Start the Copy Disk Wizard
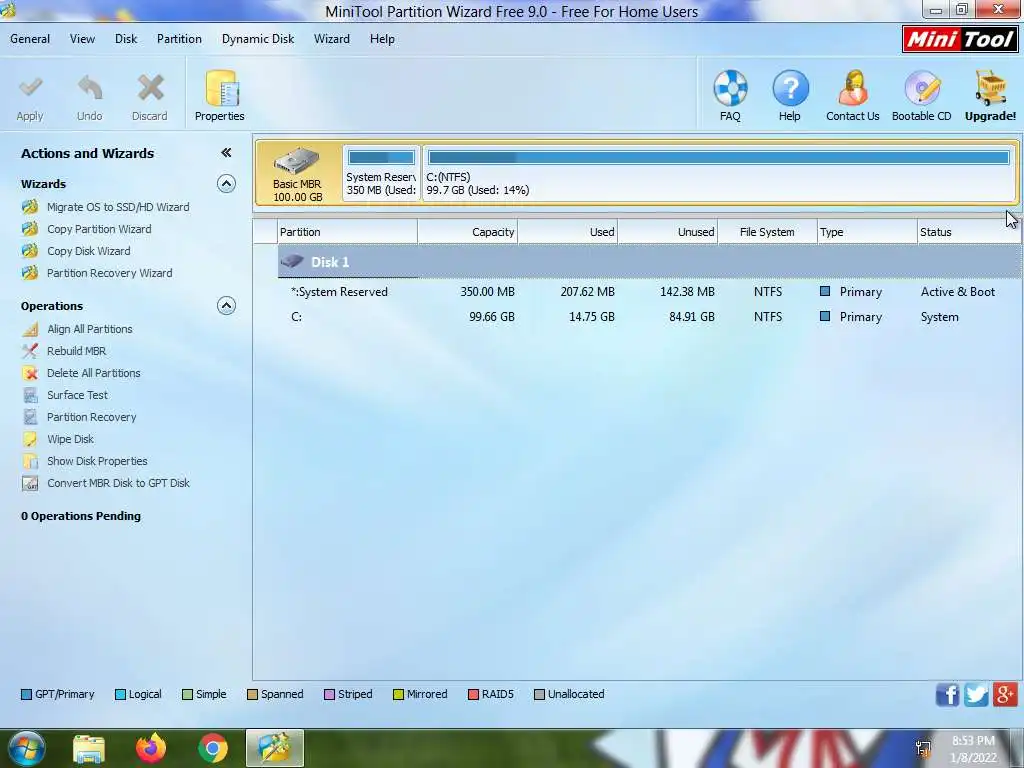This screenshot has width=1024, height=768. [x=88, y=251]
